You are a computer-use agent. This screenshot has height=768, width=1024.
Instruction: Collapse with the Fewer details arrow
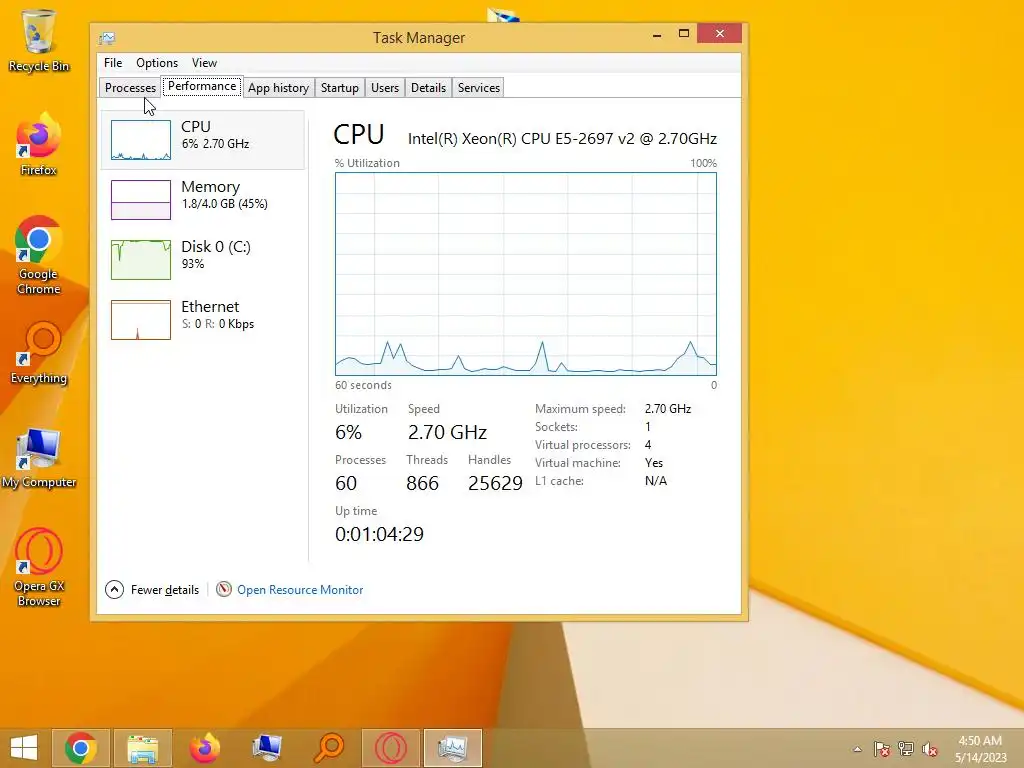[114, 590]
